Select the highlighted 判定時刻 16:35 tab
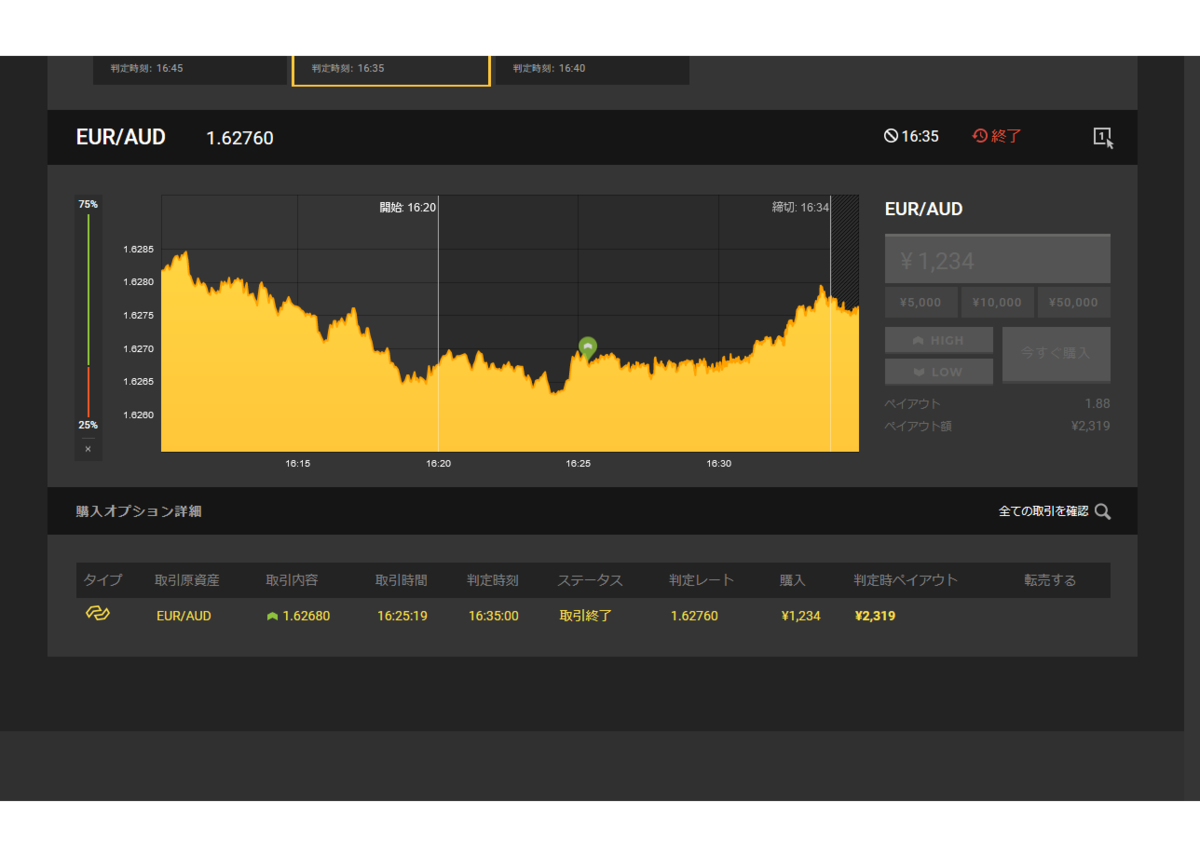Screen dimensions: 1200x856 [391, 69]
